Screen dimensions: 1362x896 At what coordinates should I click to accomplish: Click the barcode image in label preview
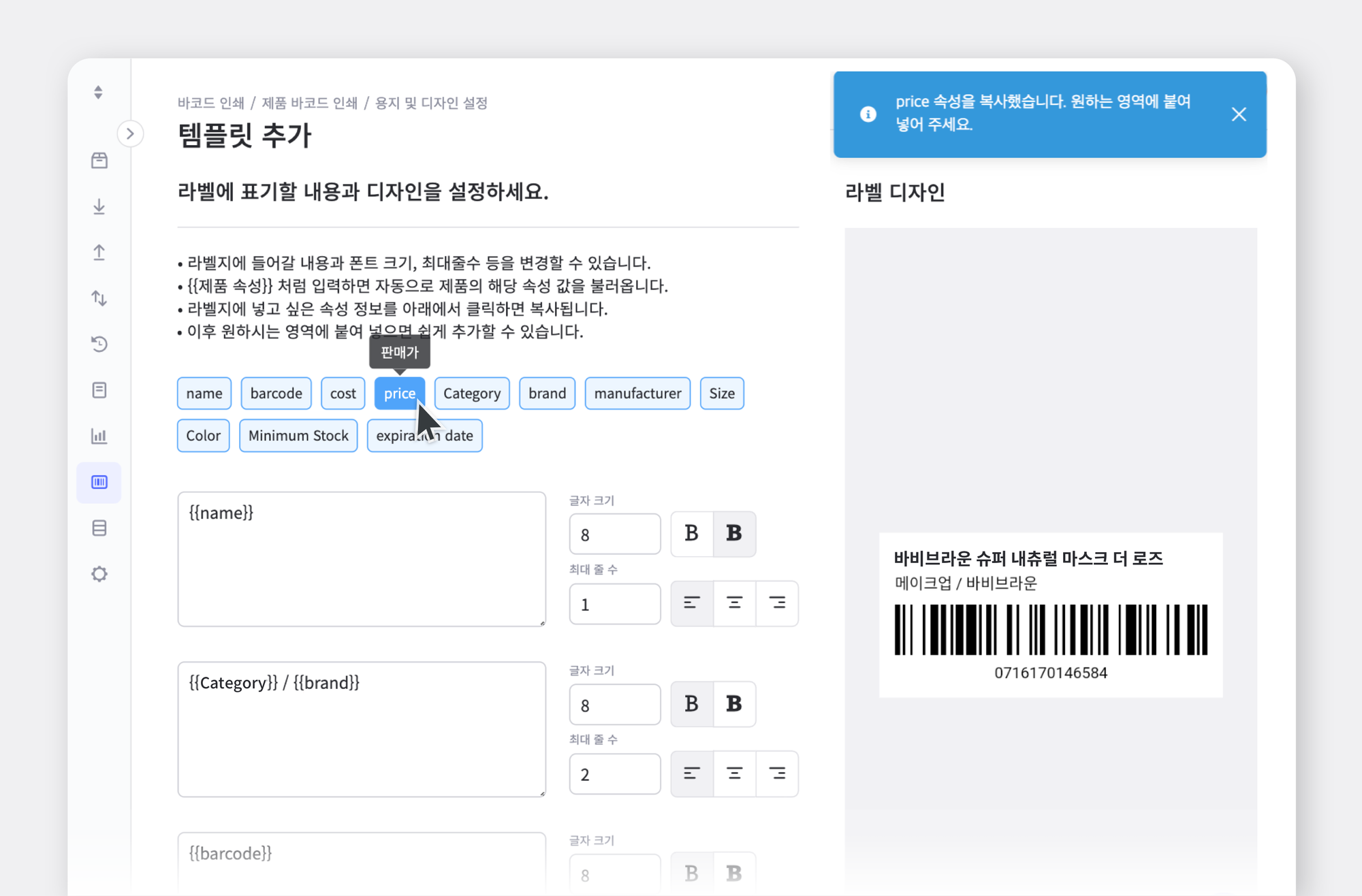point(1051,629)
